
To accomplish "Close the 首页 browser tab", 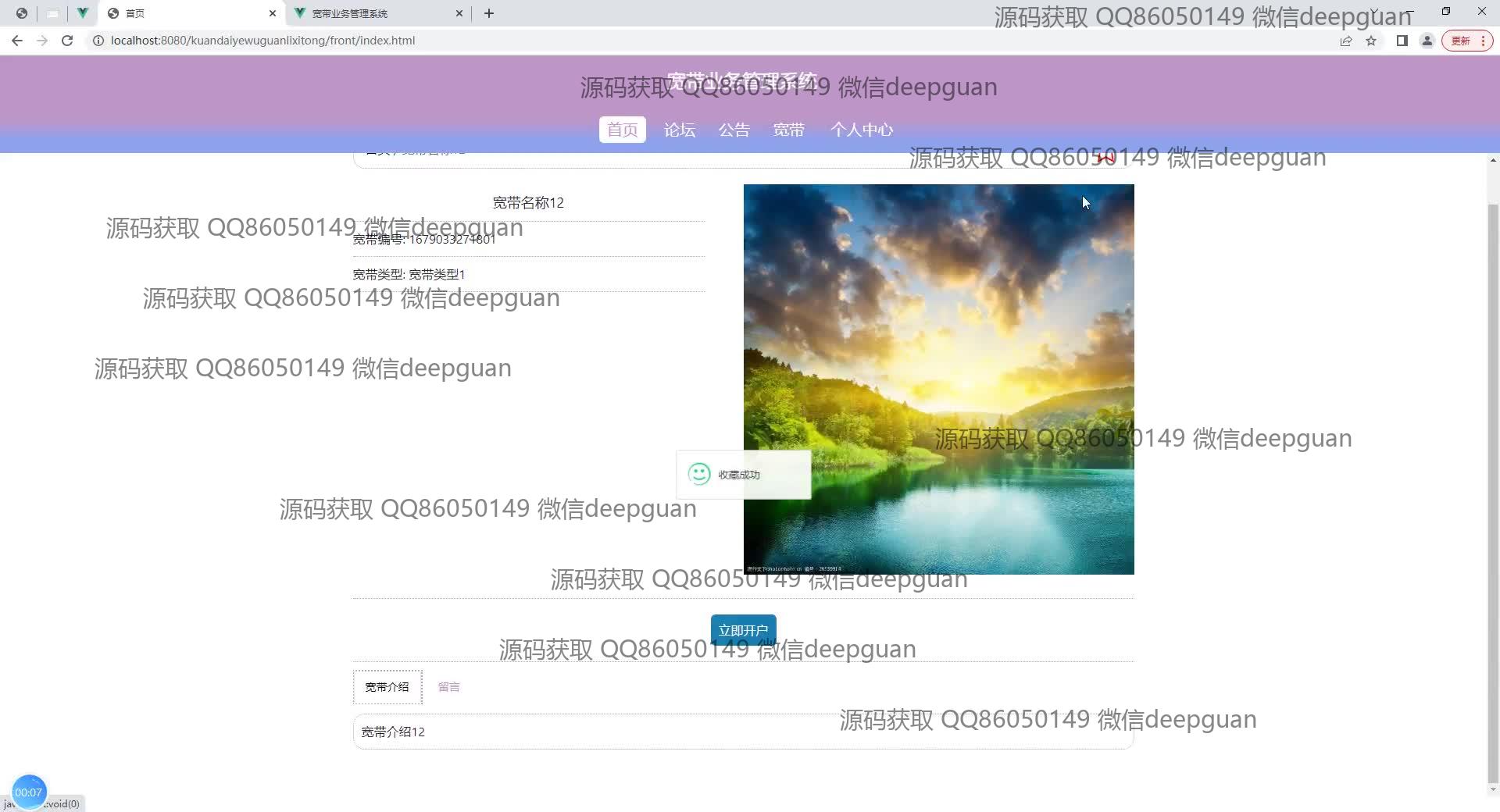I will (272, 13).
